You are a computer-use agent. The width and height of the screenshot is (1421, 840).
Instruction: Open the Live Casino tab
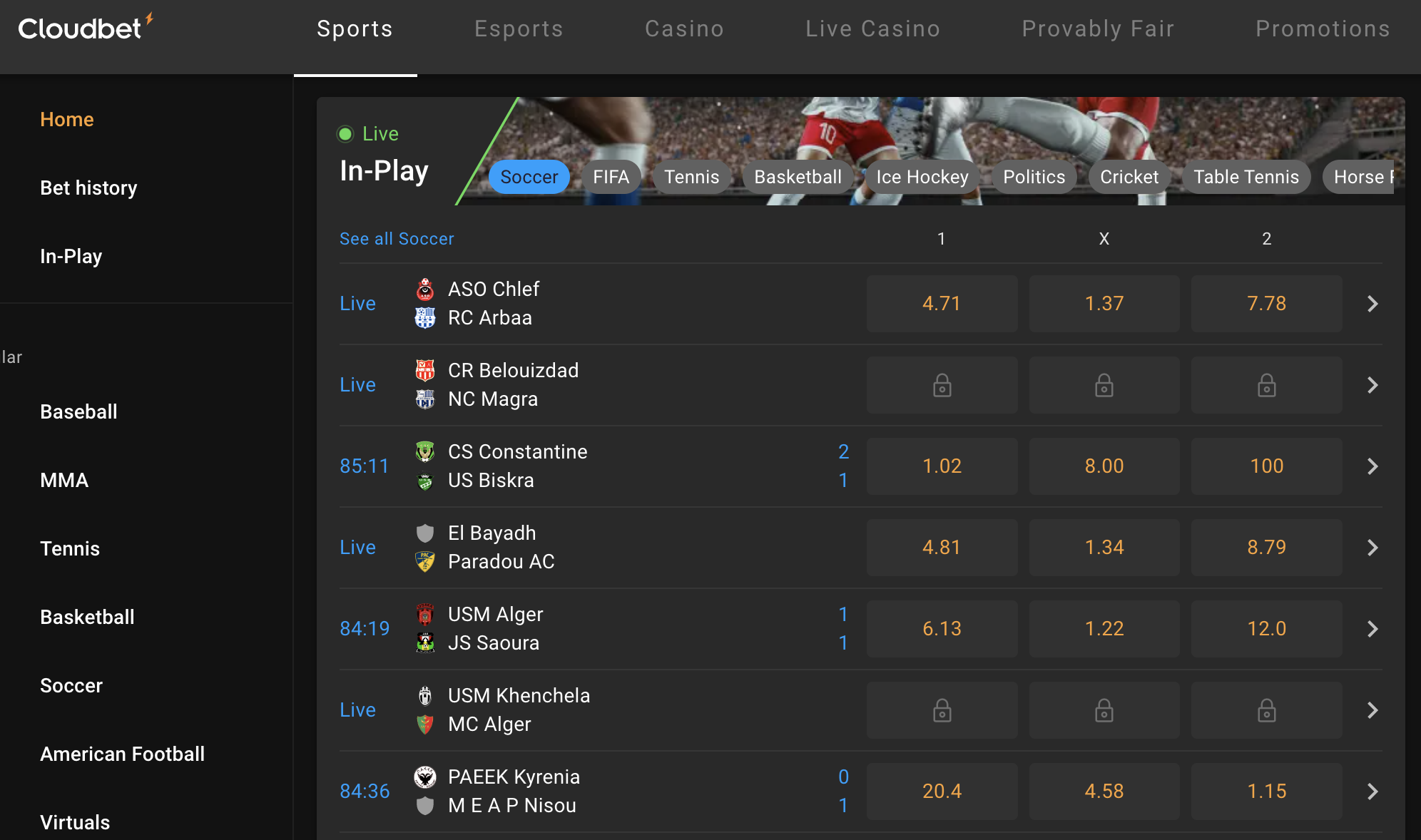pyautogui.click(x=872, y=29)
